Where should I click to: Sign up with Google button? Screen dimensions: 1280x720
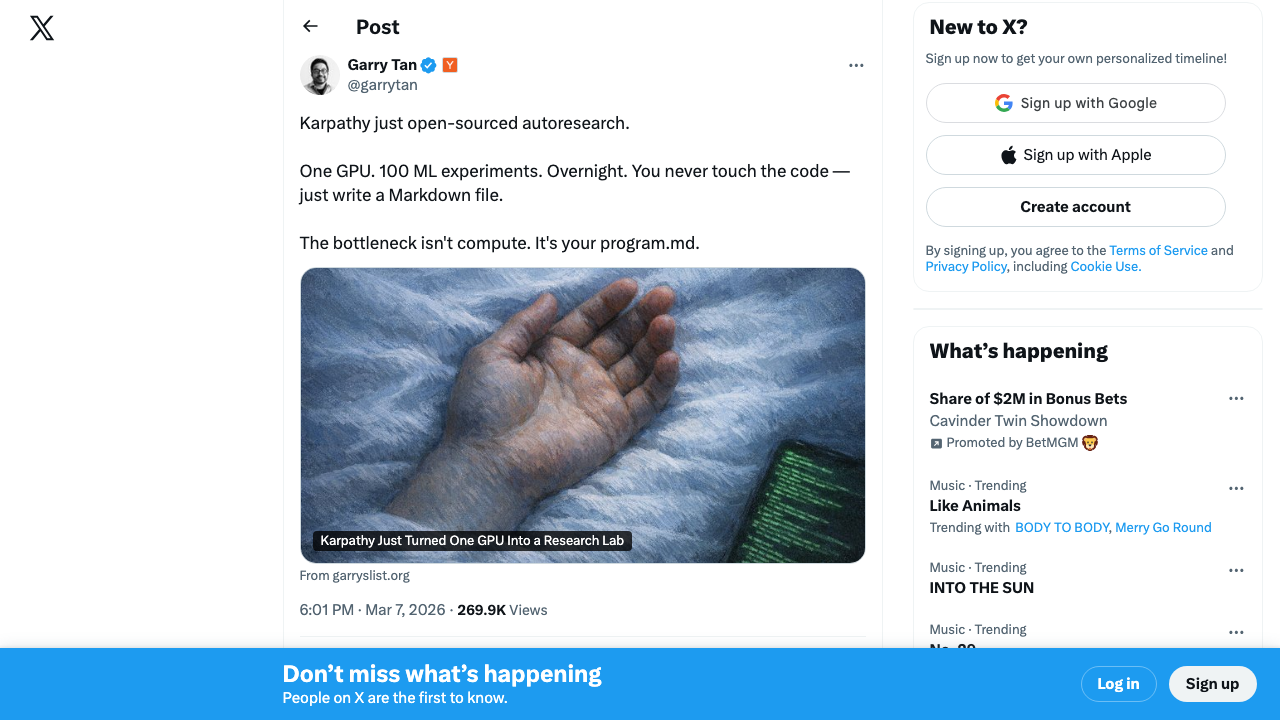click(x=1075, y=103)
